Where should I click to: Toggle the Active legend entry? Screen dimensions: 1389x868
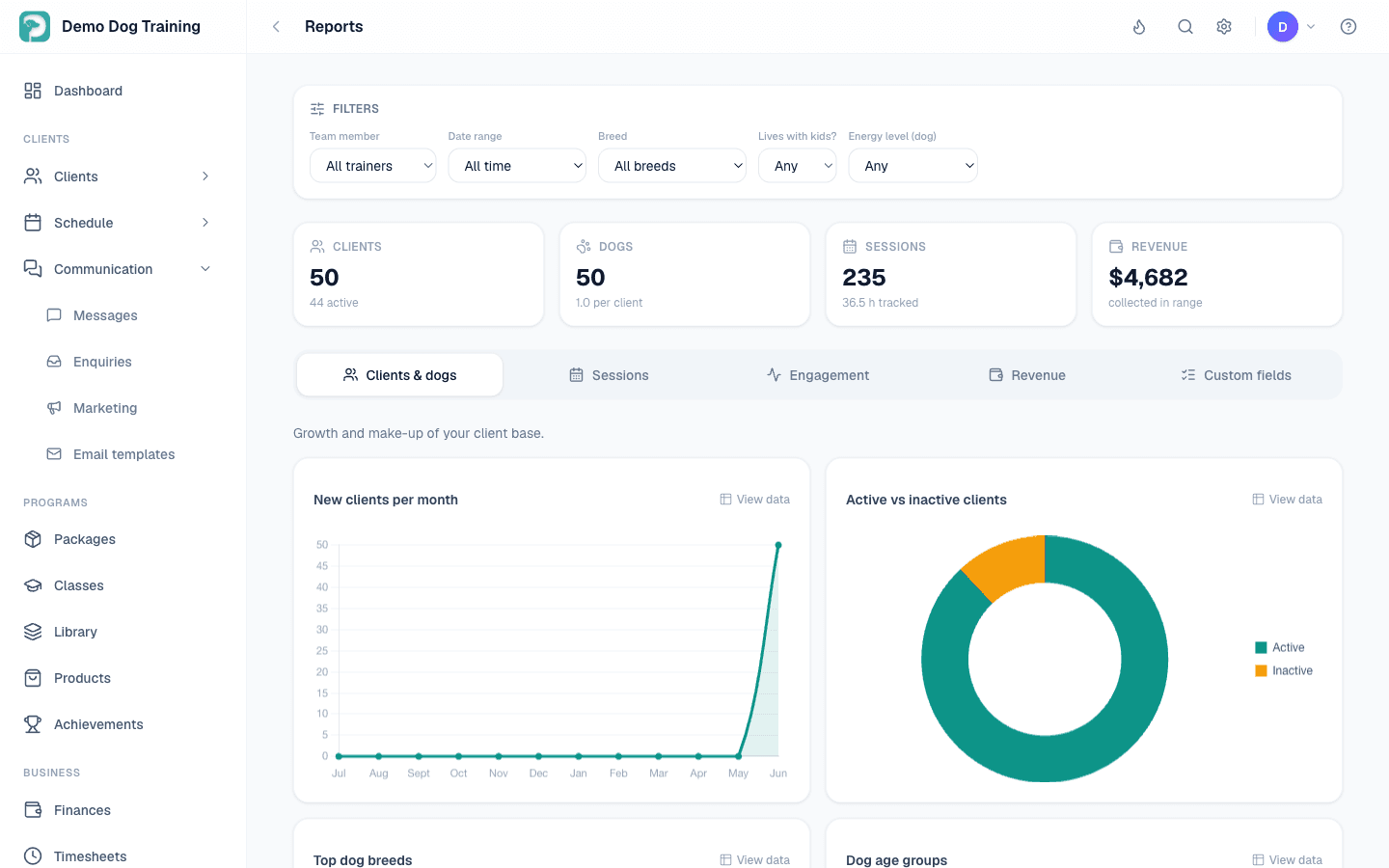tap(1279, 648)
